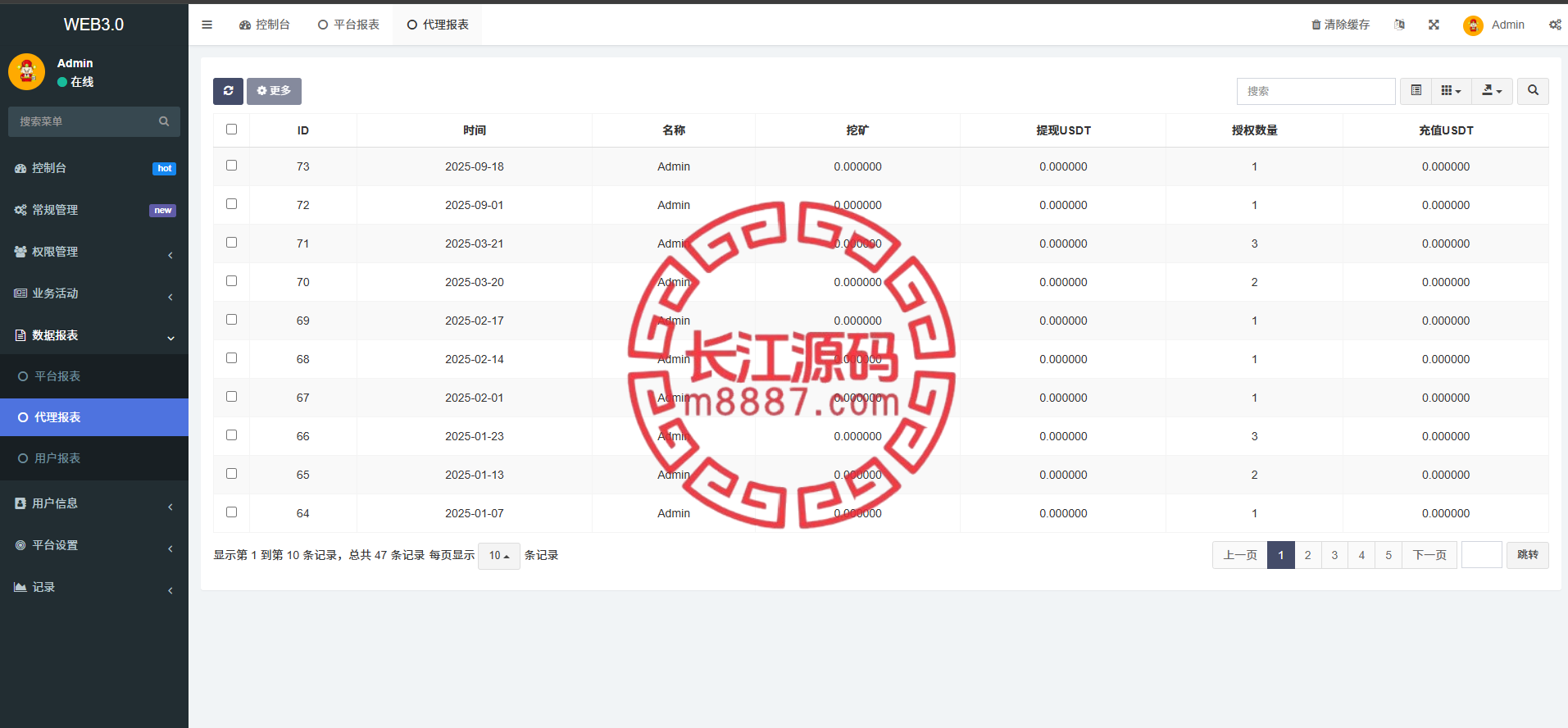
Task: Select current page 1 button
Action: 1281,555
